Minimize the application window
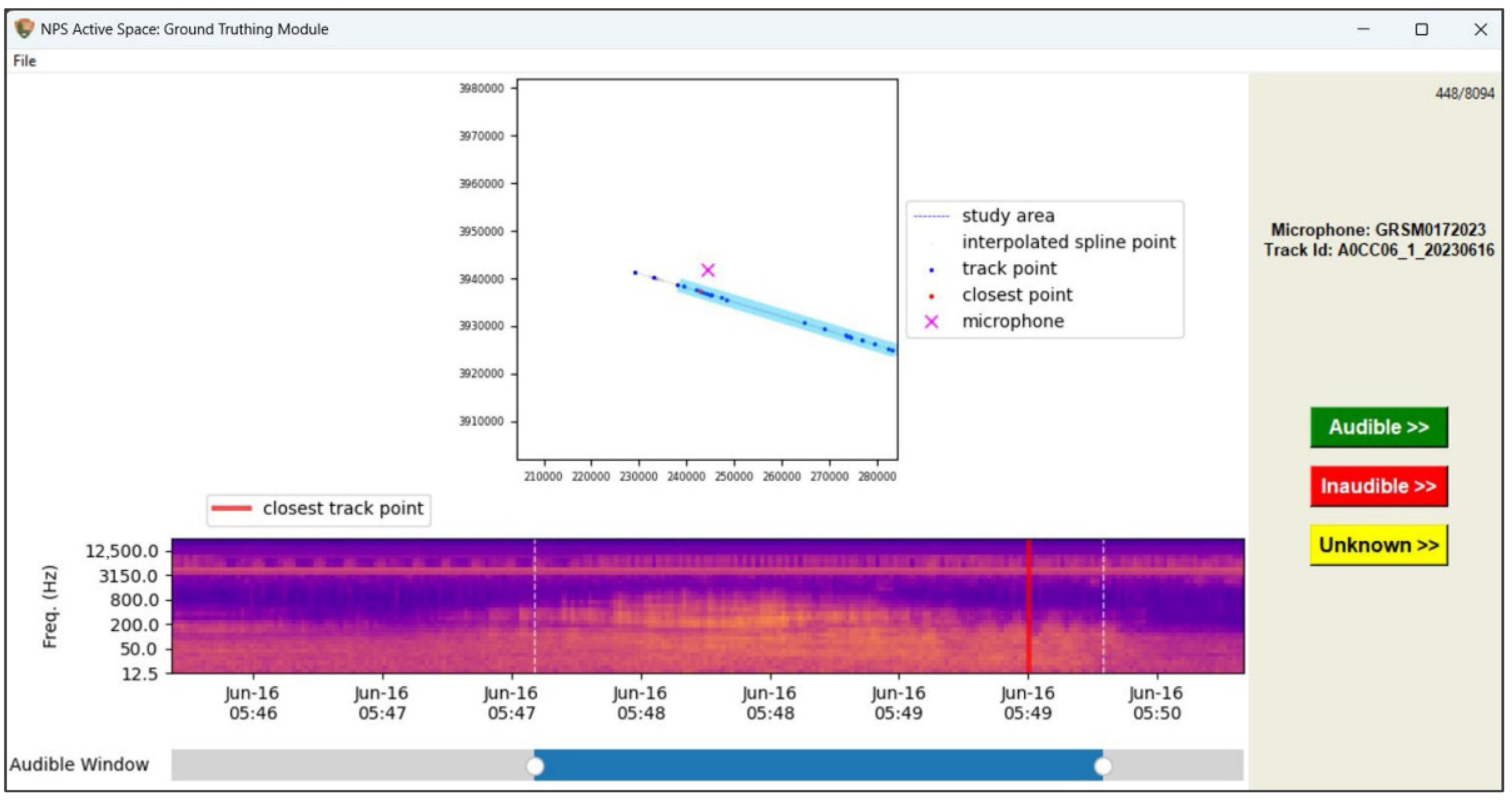Screen dimensions: 1512x801 (1363, 29)
